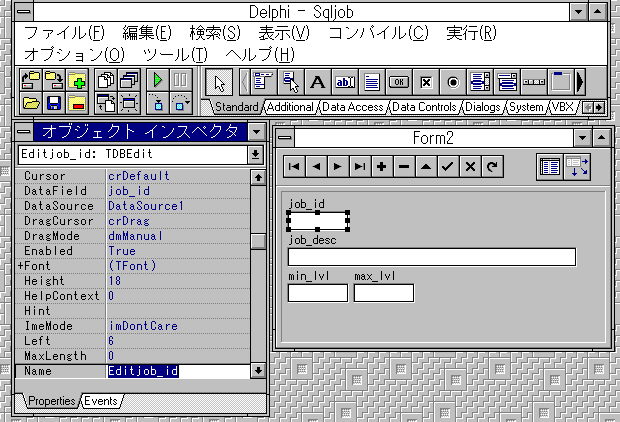Click the form layout icon beside grid icon
Screen dimensions: 620x422
point(577,167)
